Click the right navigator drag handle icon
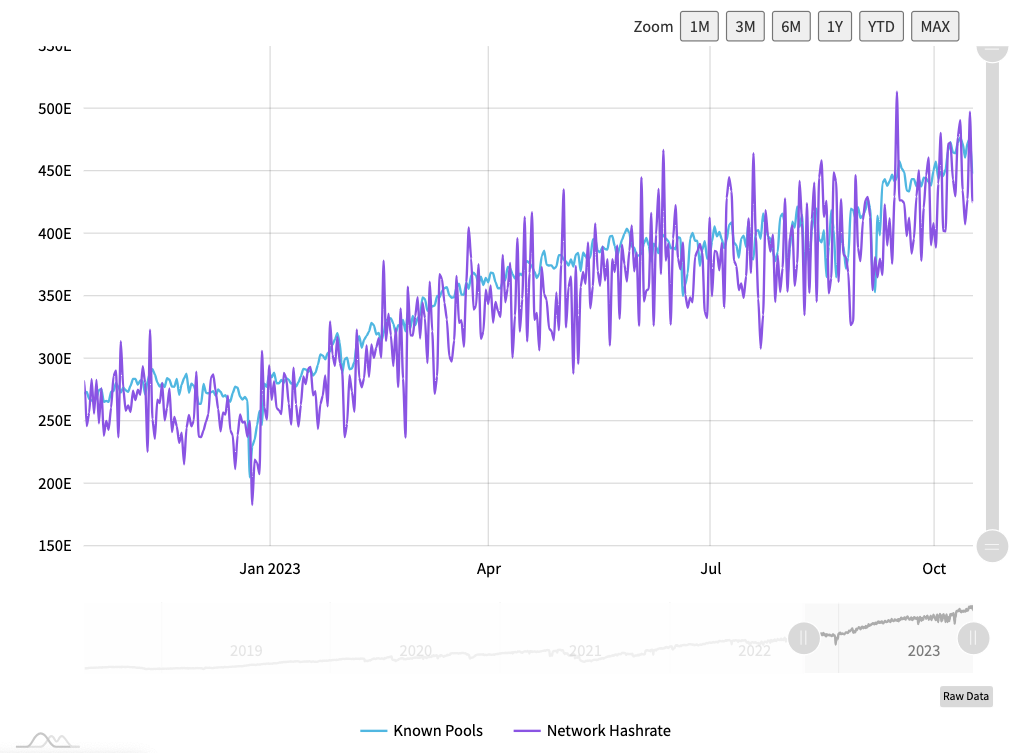 click(973, 637)
